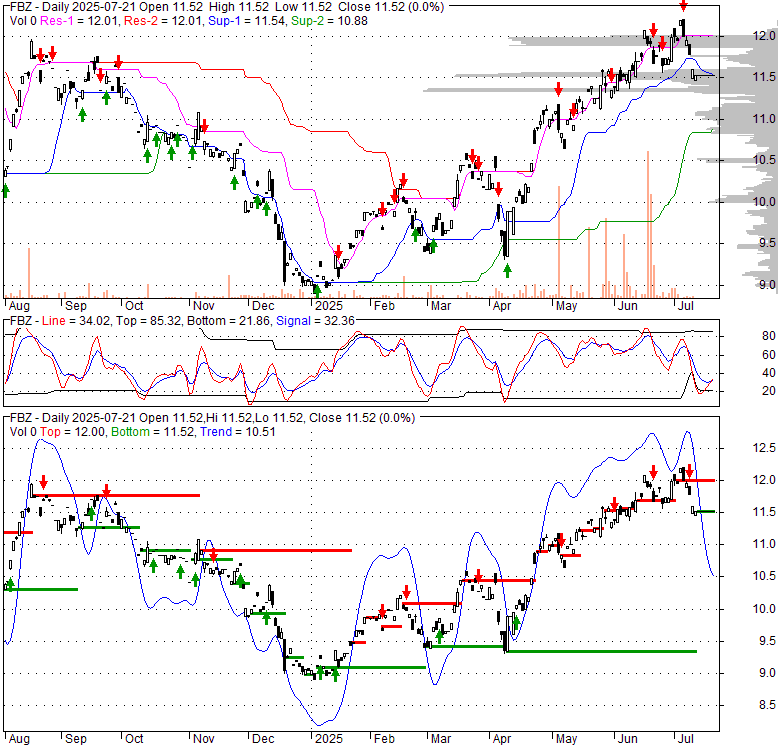Click the FBZ Daily title of lower trend chart
Viewport: 780px width, 745px height.
(212, 418)
